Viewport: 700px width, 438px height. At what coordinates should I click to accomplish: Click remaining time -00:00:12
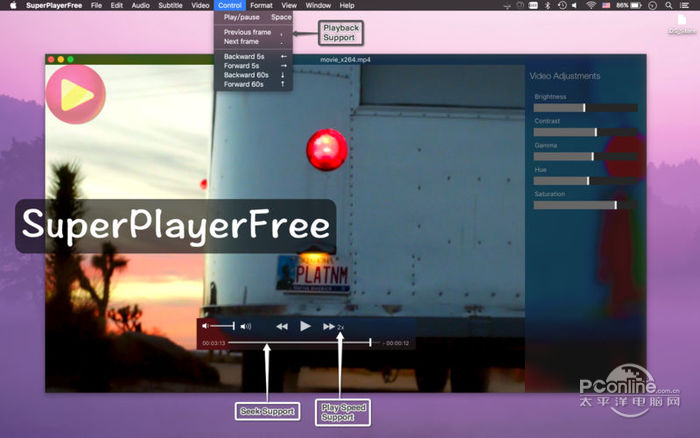tap(396, 343)
